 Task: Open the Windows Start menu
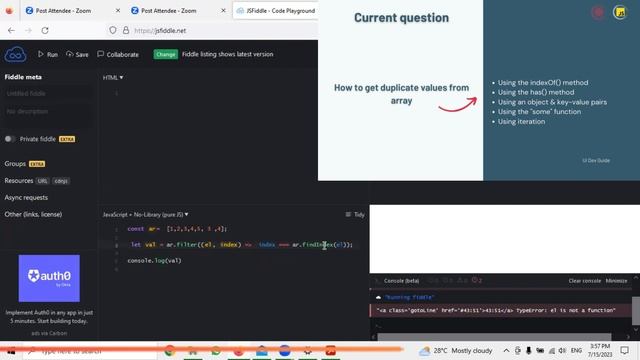click(x=11, y=351)
